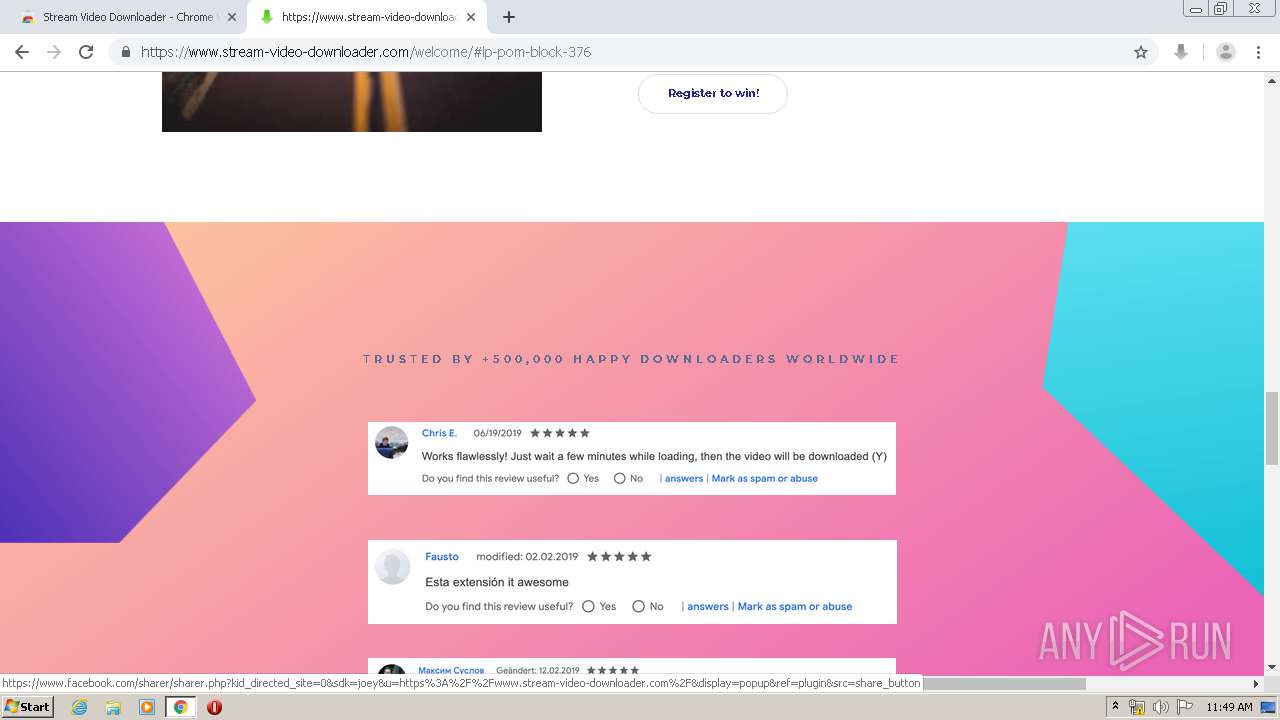
Task: Close the Stream Video Downloader Chrome tab
Action: pyautogui.click(x=232, y=17)
